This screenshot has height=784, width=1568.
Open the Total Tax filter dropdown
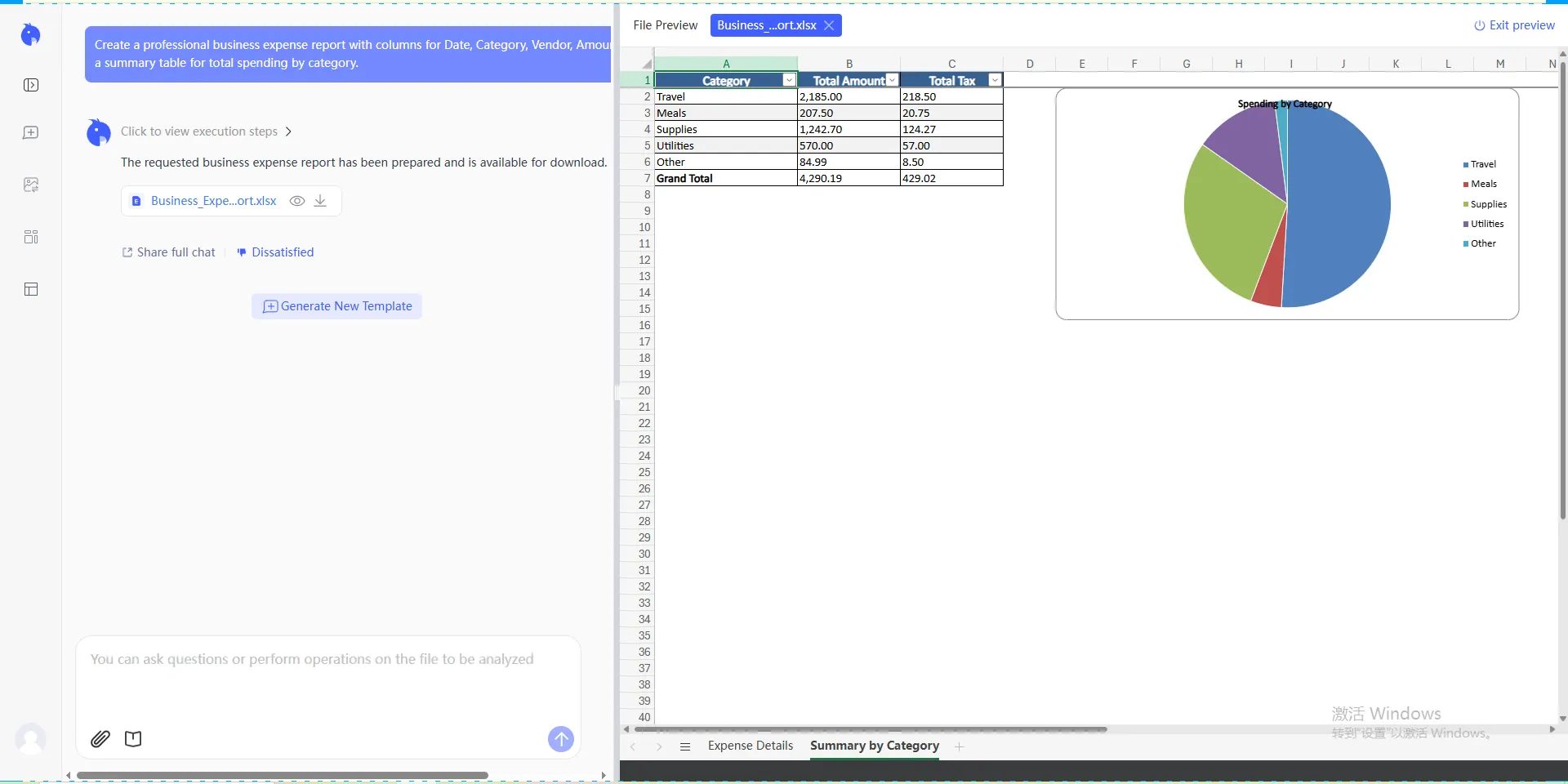click(x=994, y=80)
